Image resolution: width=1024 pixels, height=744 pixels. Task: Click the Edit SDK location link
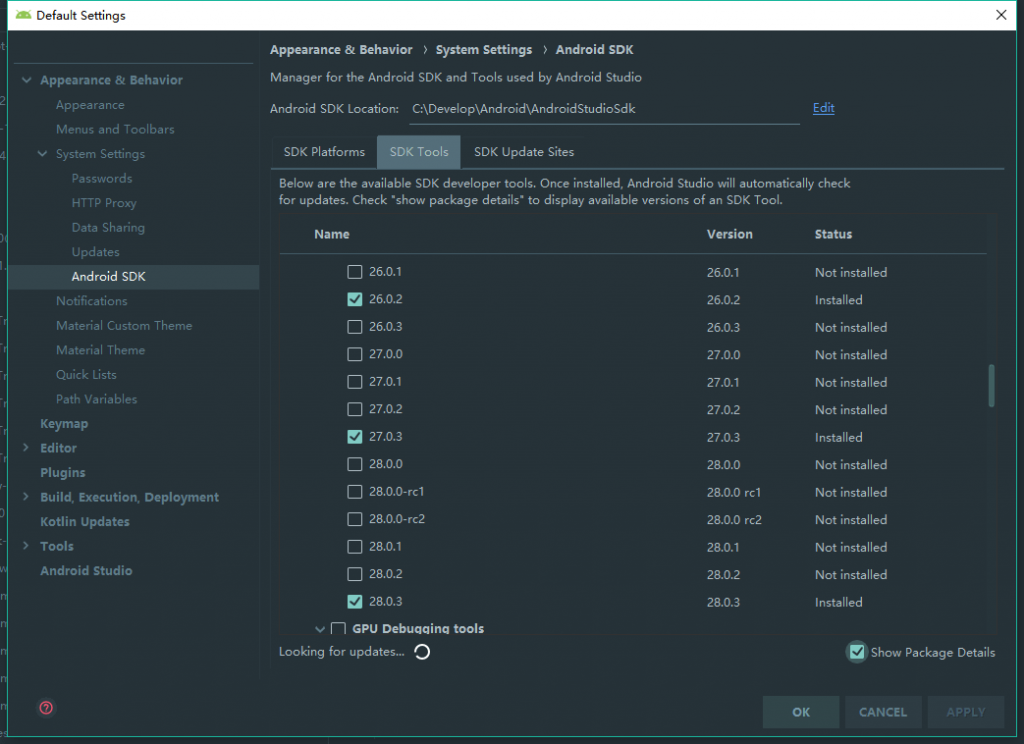point(824,108)
